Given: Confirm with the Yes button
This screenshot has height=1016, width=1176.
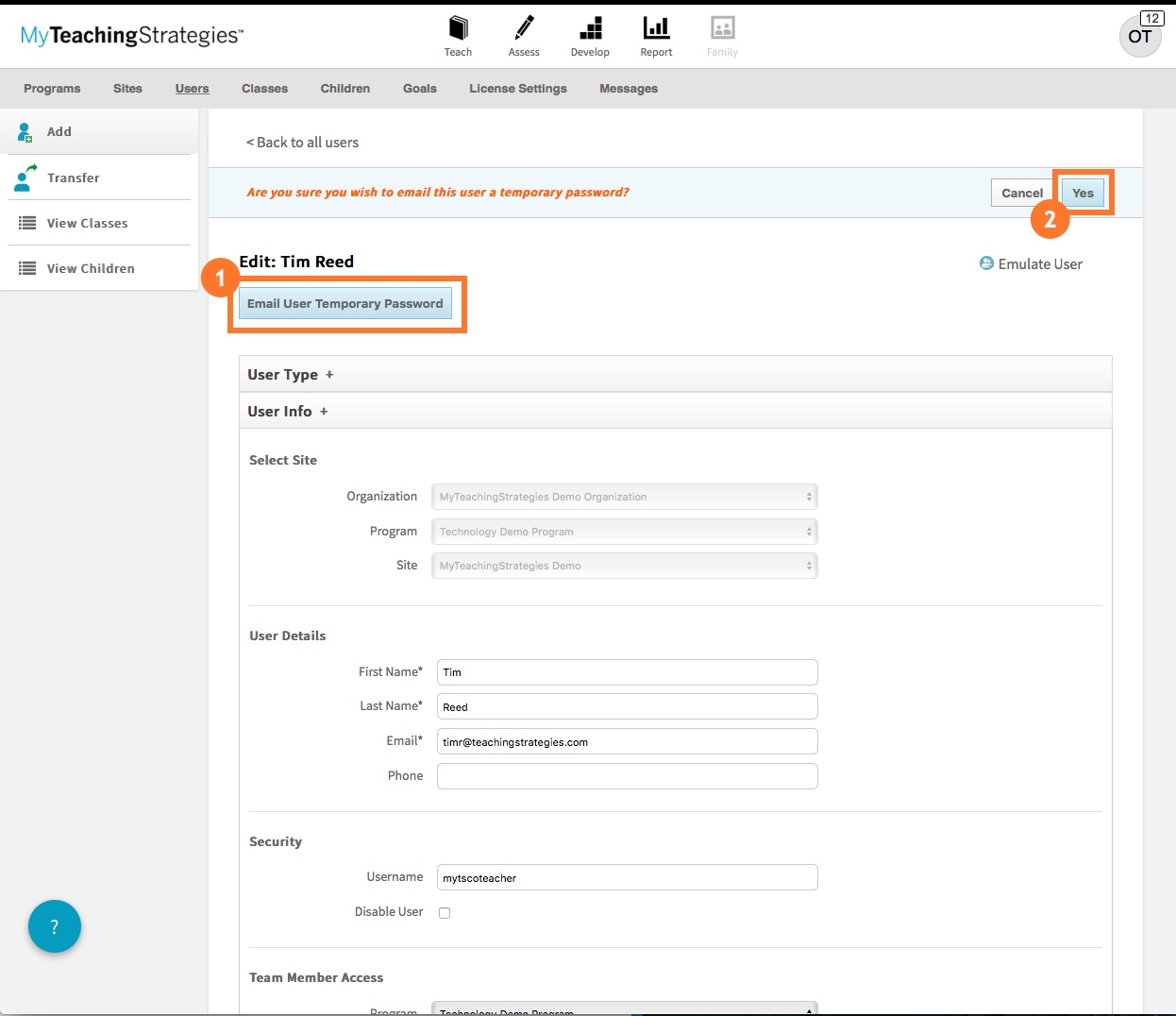Looking at the screenshot, I should (x=1083, y=193).
